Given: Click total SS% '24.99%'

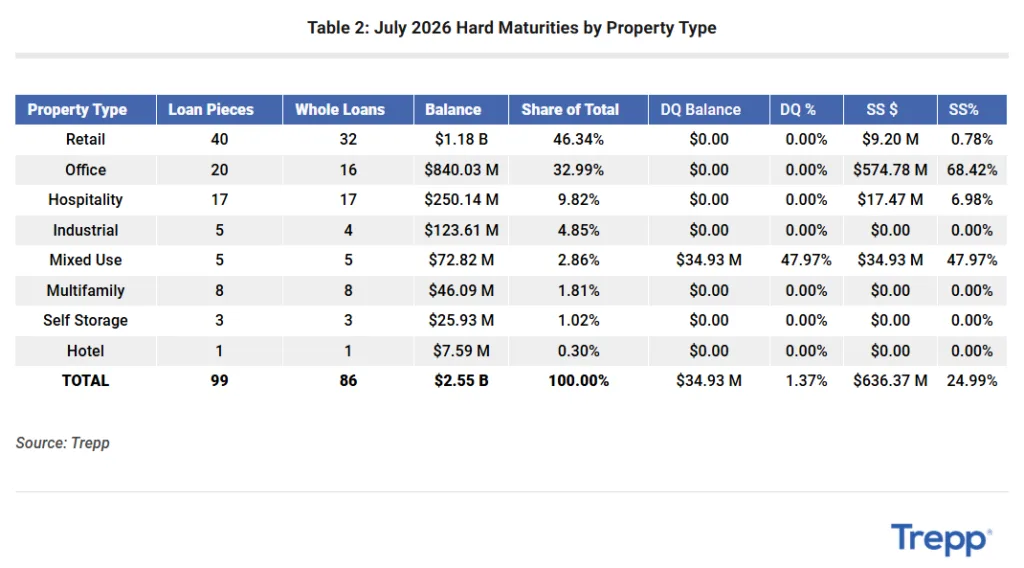Looking at the screenshot, I should [x=972, y=381].
